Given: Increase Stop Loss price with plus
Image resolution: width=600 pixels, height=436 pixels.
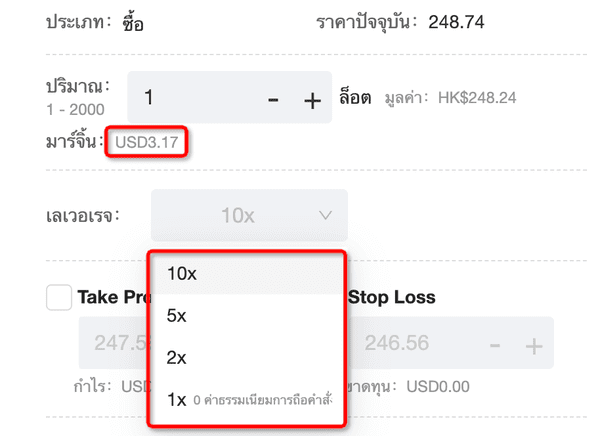Looking at the screenshot, I should click(533, 344).
